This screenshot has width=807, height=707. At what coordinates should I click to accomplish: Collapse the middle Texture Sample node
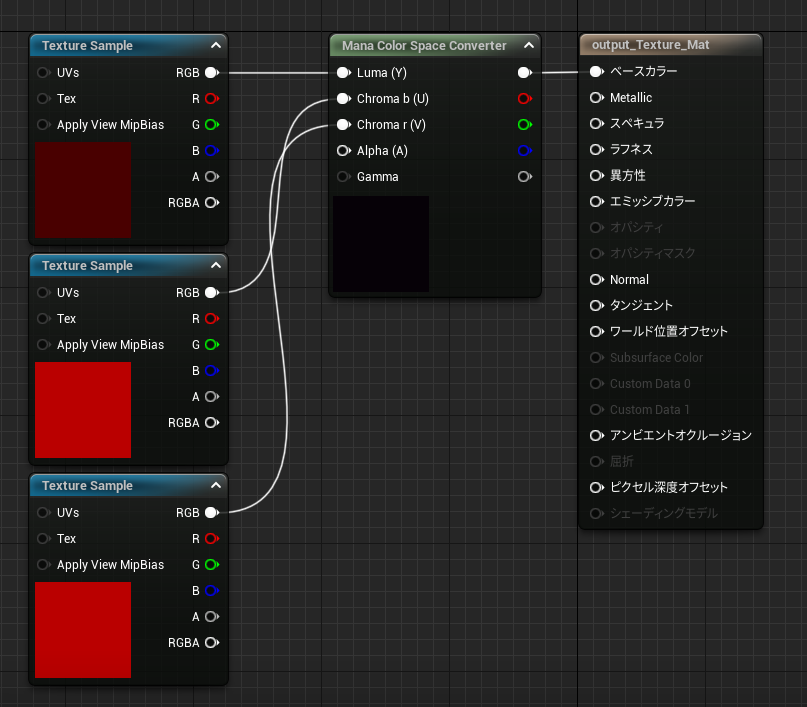pyautogui.click(x=216, y=266)
